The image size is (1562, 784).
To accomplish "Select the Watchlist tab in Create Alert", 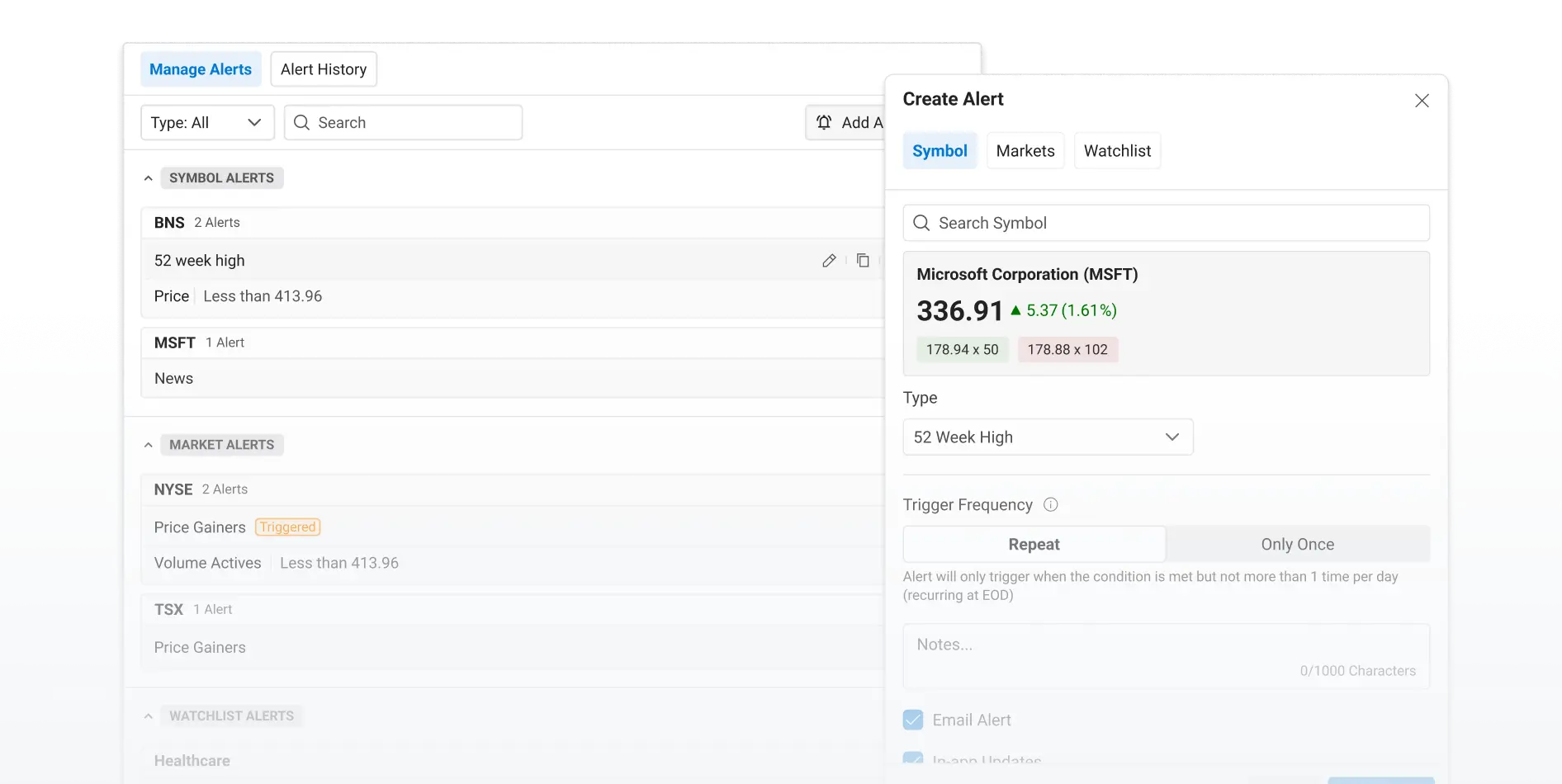I will (x=1117, y=151).
